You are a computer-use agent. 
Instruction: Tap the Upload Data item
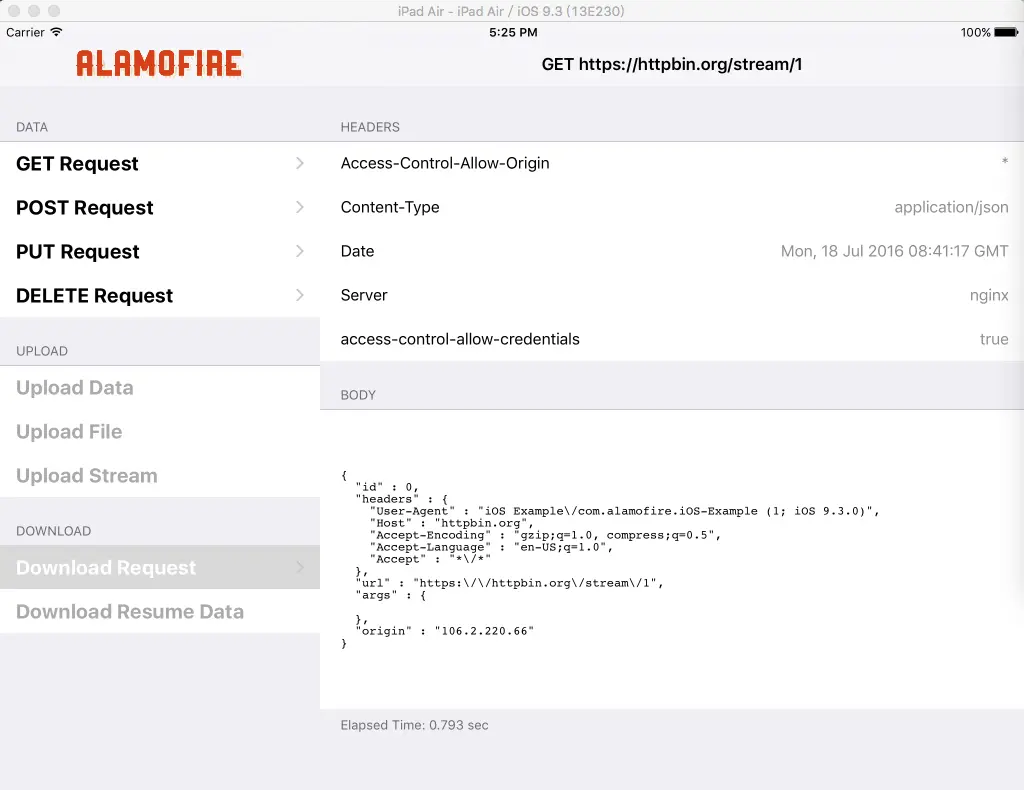point(160,388)
